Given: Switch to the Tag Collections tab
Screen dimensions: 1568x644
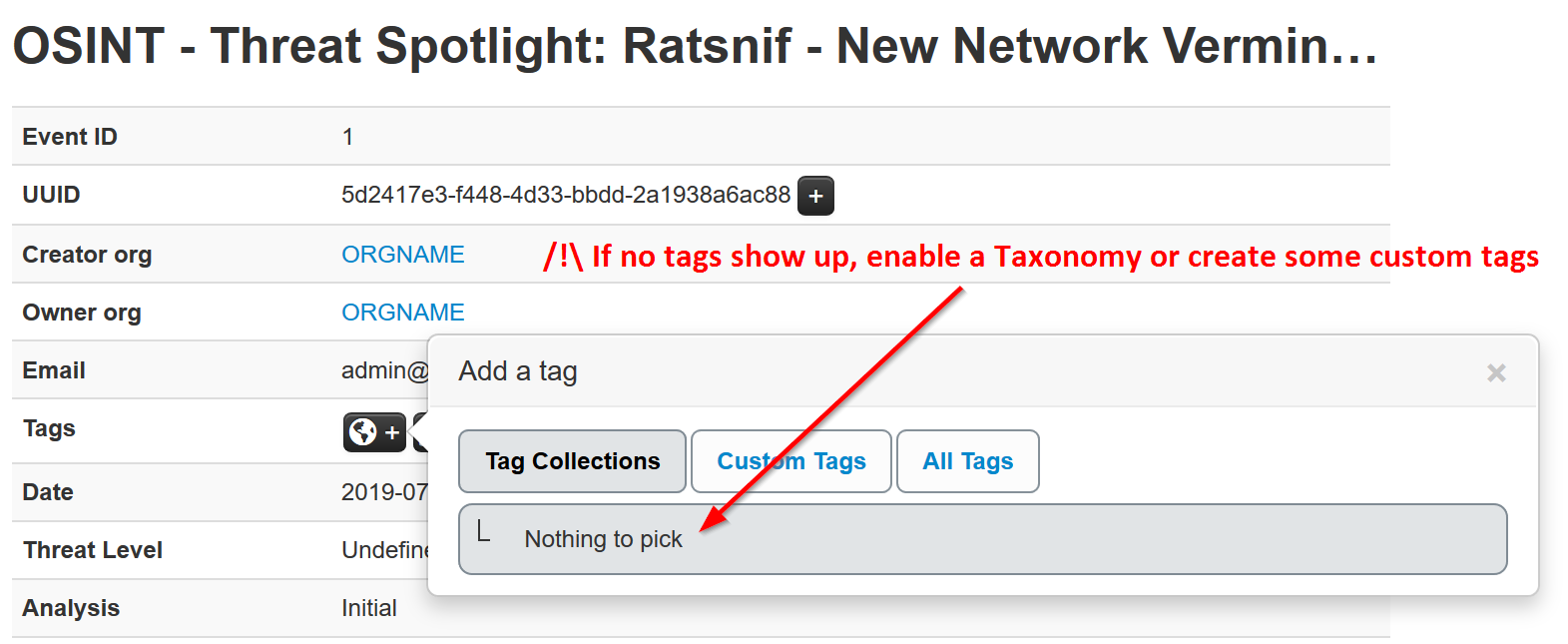Looking at the screenshot, I should (x=572, y=461).
